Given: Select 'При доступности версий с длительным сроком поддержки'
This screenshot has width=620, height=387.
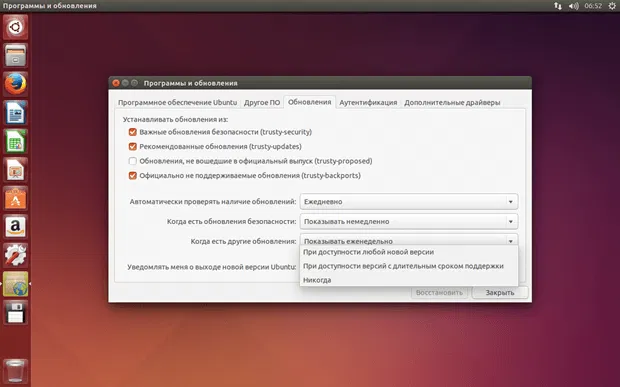Looking at the screenshot, I should tap(409, 266).
